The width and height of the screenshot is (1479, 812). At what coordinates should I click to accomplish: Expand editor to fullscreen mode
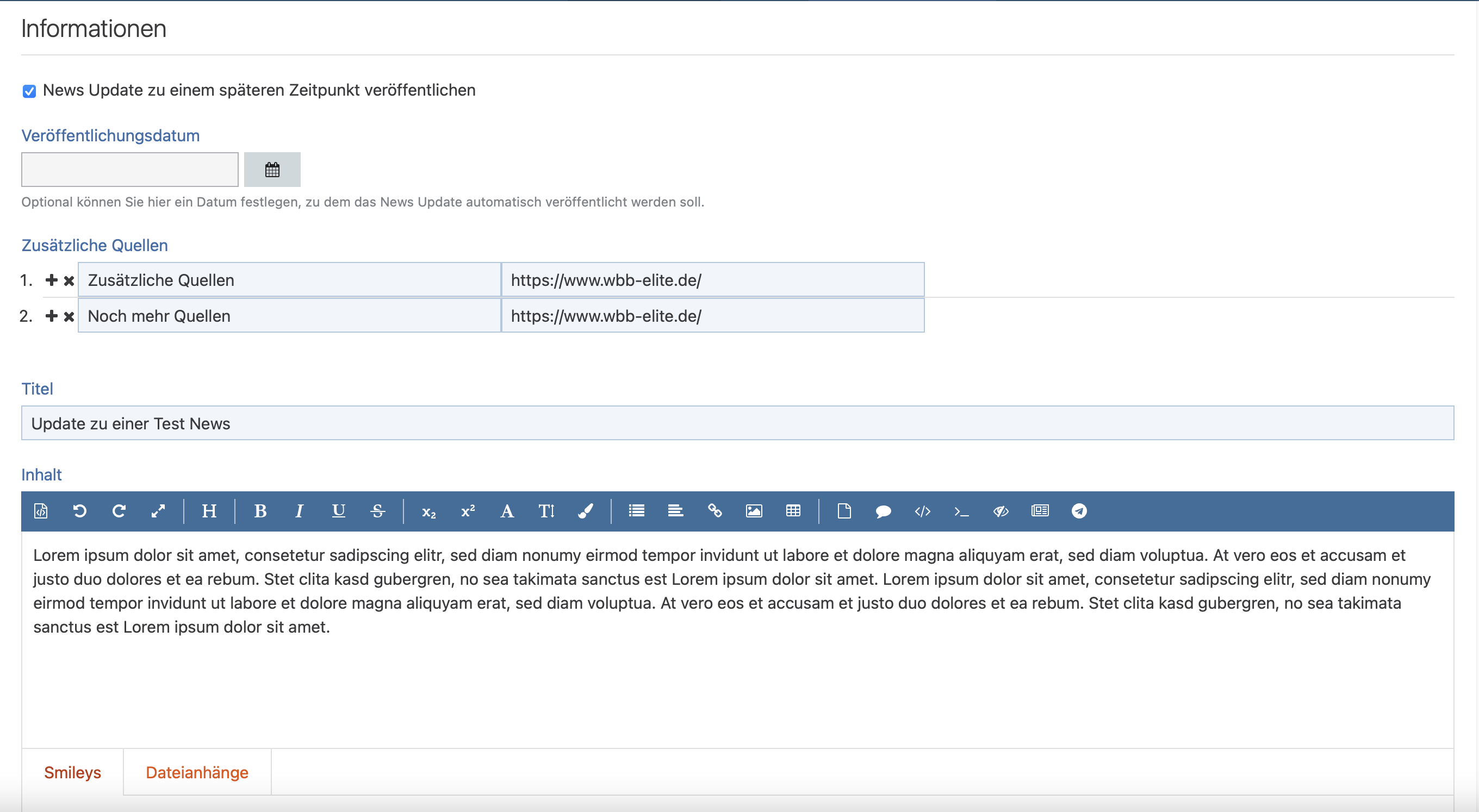pos(158,511)
